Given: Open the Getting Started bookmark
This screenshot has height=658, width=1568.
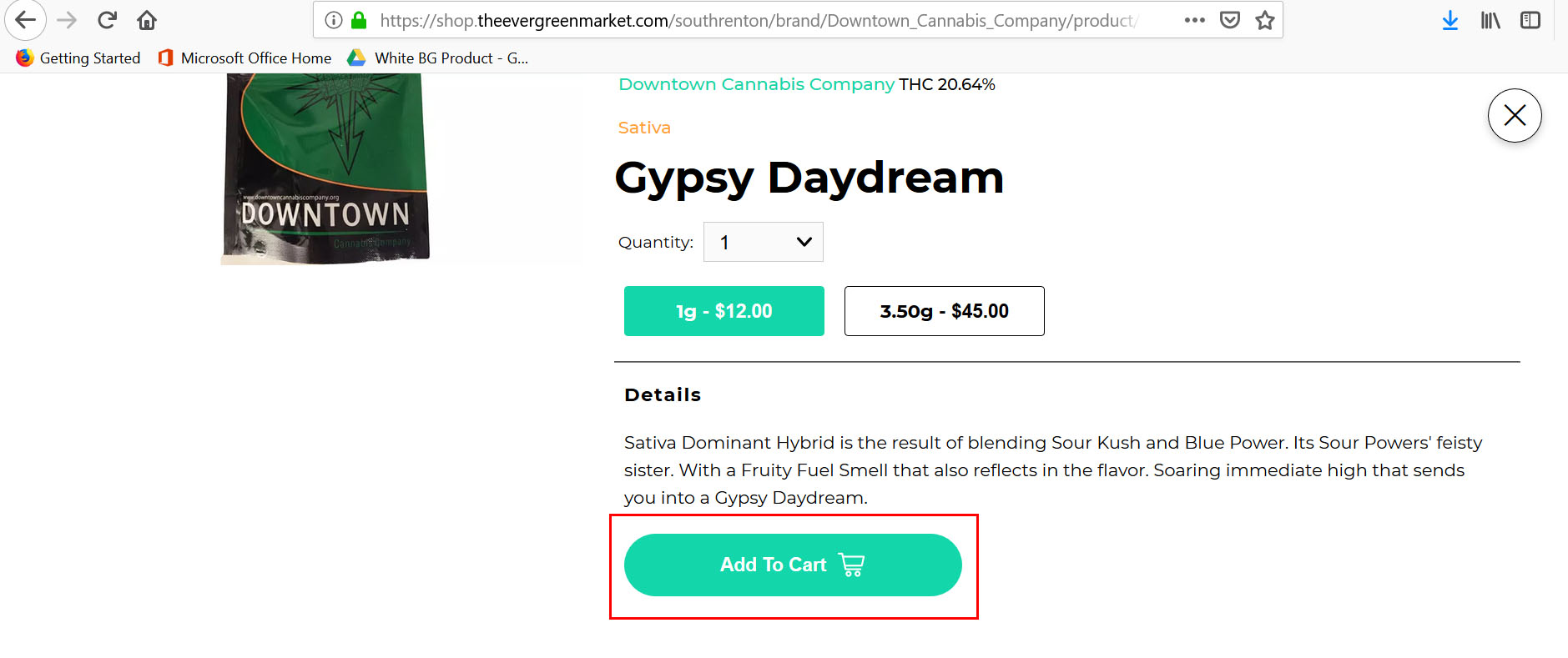Looking at the screenshot, I should pyautogui.click(x=78, y=58).
